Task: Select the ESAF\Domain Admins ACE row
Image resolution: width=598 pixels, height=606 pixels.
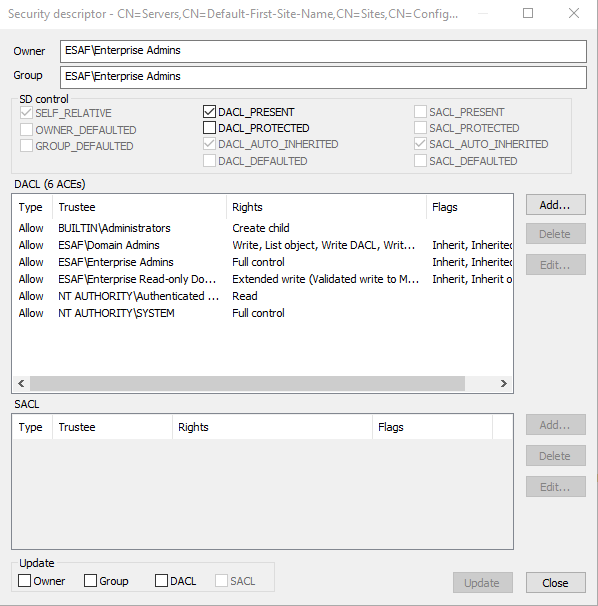Action: [263, 245]
